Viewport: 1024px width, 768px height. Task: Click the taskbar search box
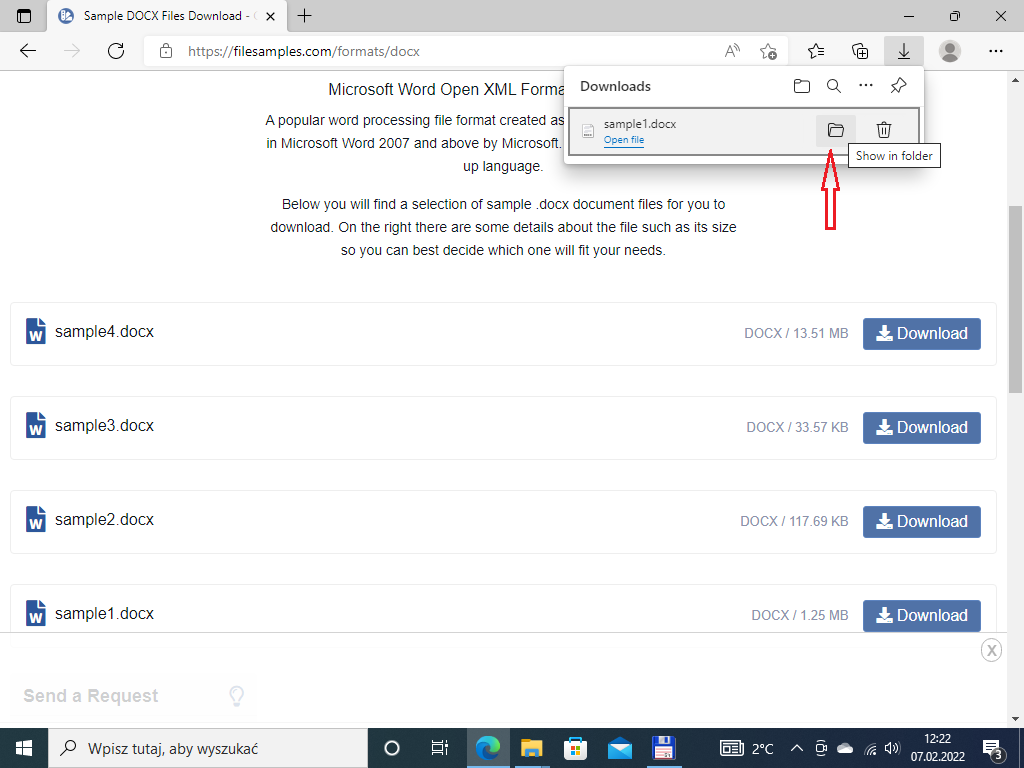pos(208,748)
